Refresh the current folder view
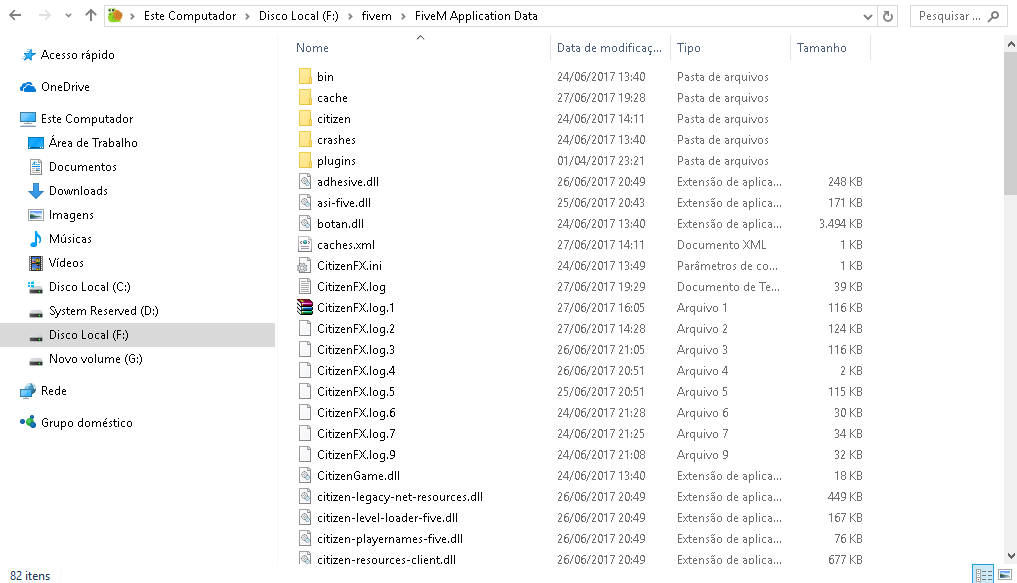This screenshot has width=1017, height=583. pyautogui.click(x=888, y=16)
